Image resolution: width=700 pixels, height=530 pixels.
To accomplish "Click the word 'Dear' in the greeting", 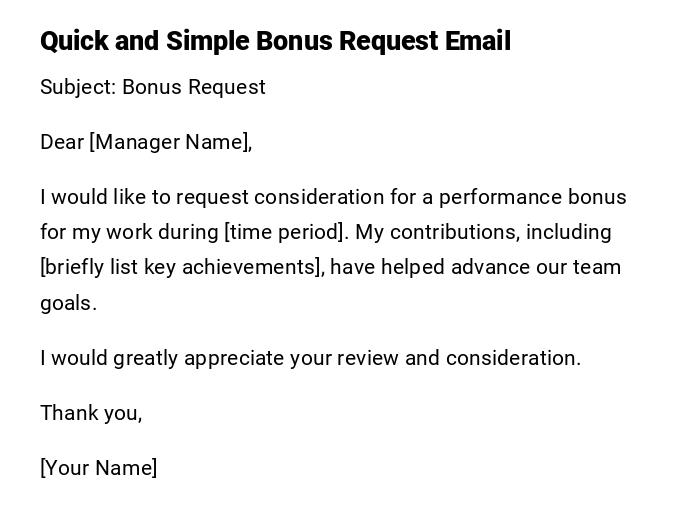I will click(62, 142).
